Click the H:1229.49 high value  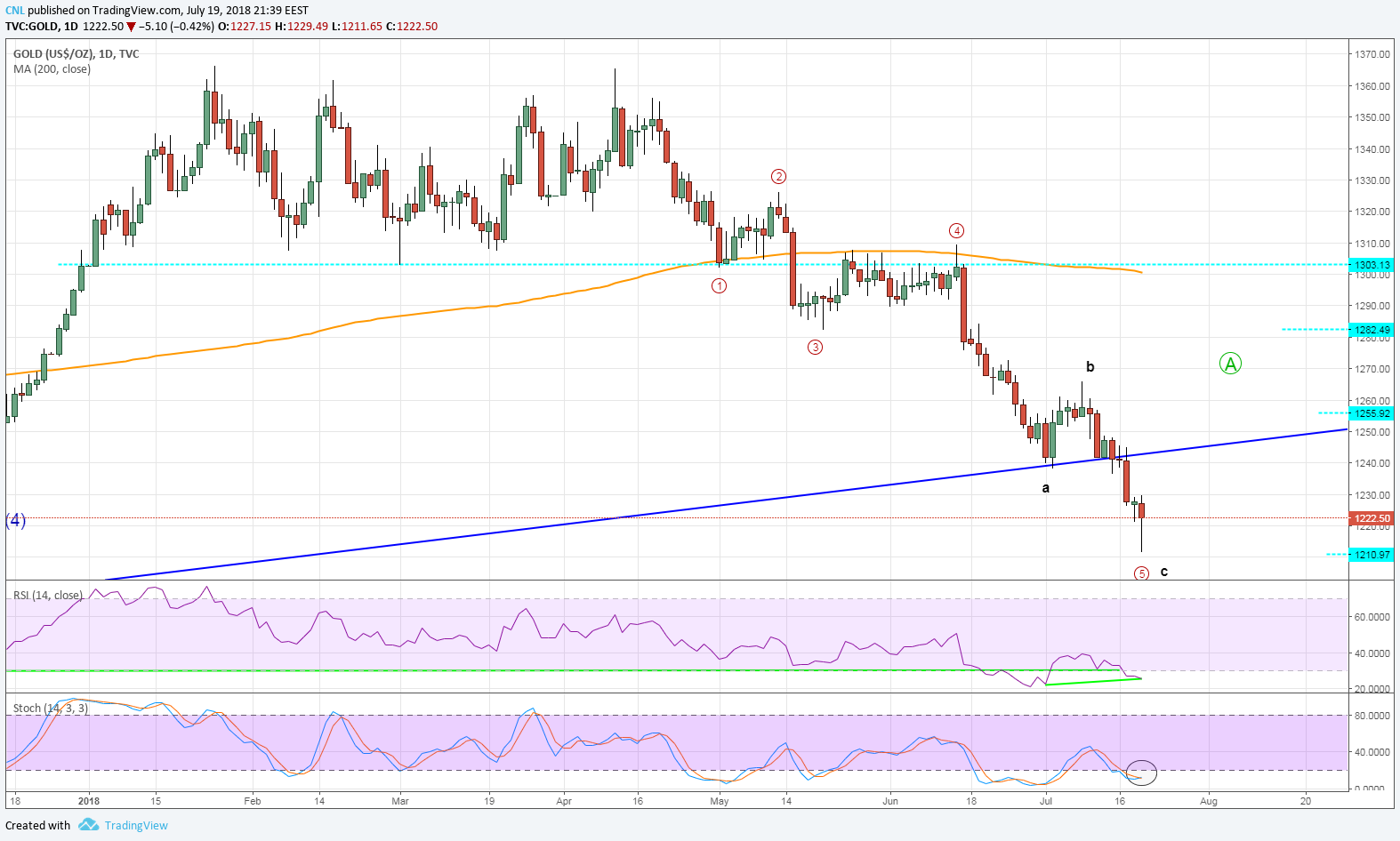[x=302, y=27]
